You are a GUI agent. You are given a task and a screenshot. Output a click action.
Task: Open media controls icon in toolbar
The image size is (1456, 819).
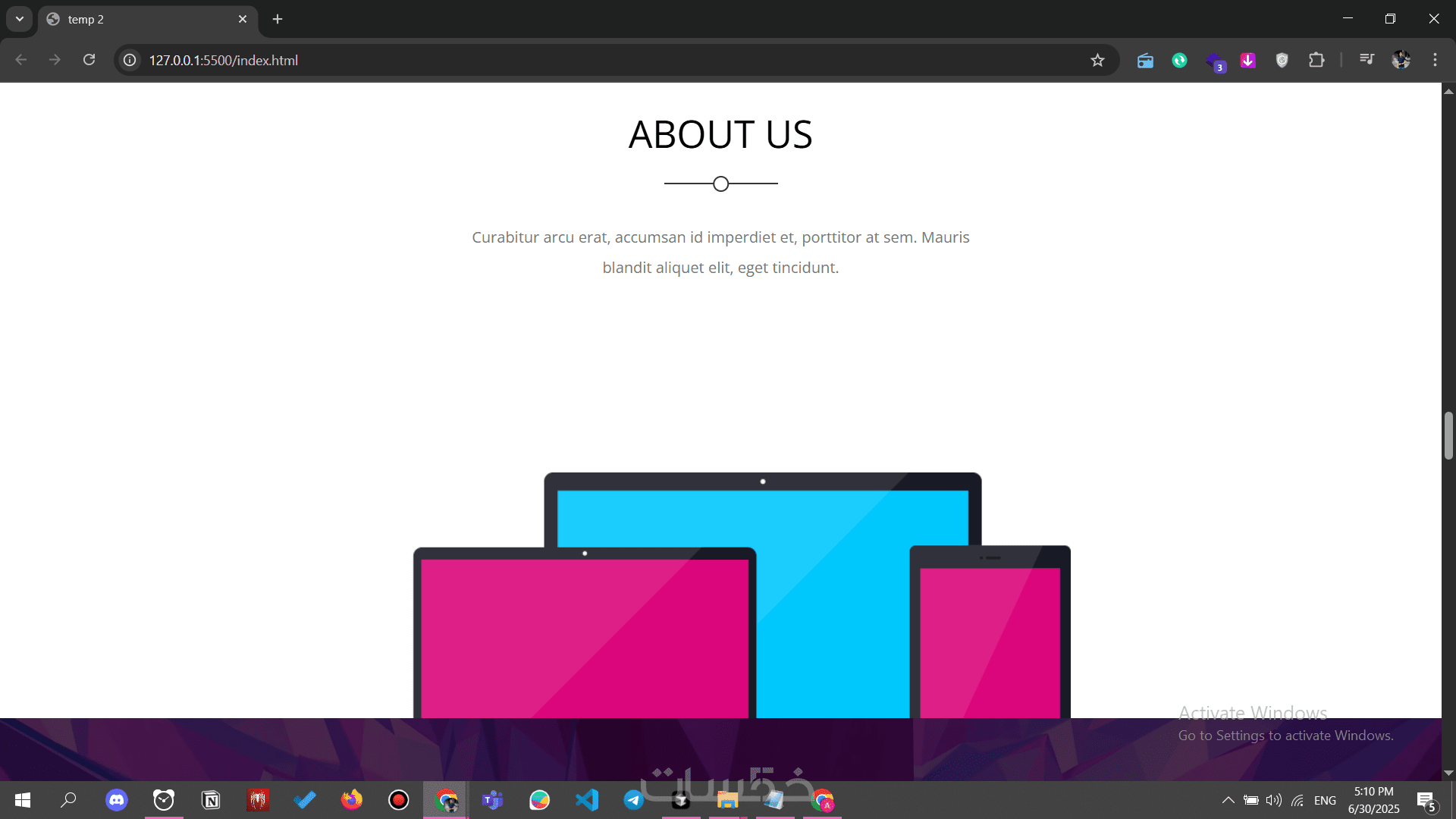coord(1367,60)
